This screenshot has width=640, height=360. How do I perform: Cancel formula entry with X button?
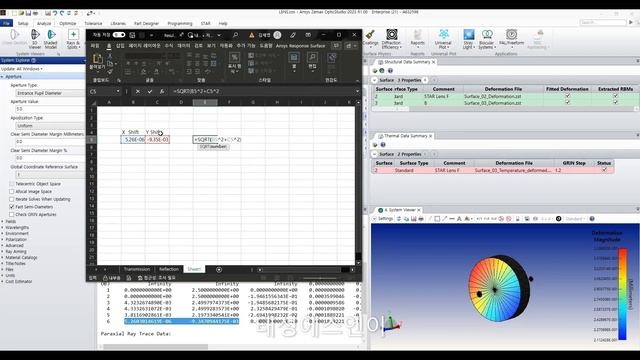138,91
